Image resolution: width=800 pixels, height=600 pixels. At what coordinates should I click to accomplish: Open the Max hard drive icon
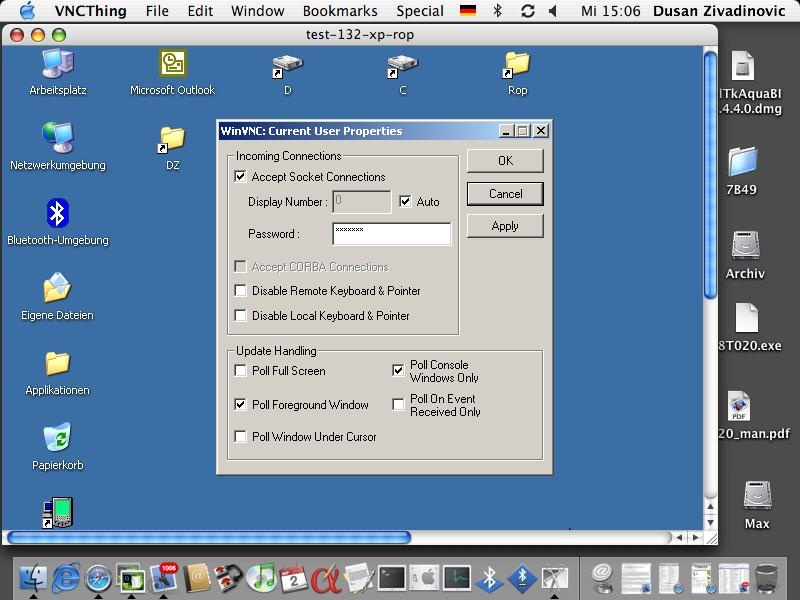click(757, 497)
